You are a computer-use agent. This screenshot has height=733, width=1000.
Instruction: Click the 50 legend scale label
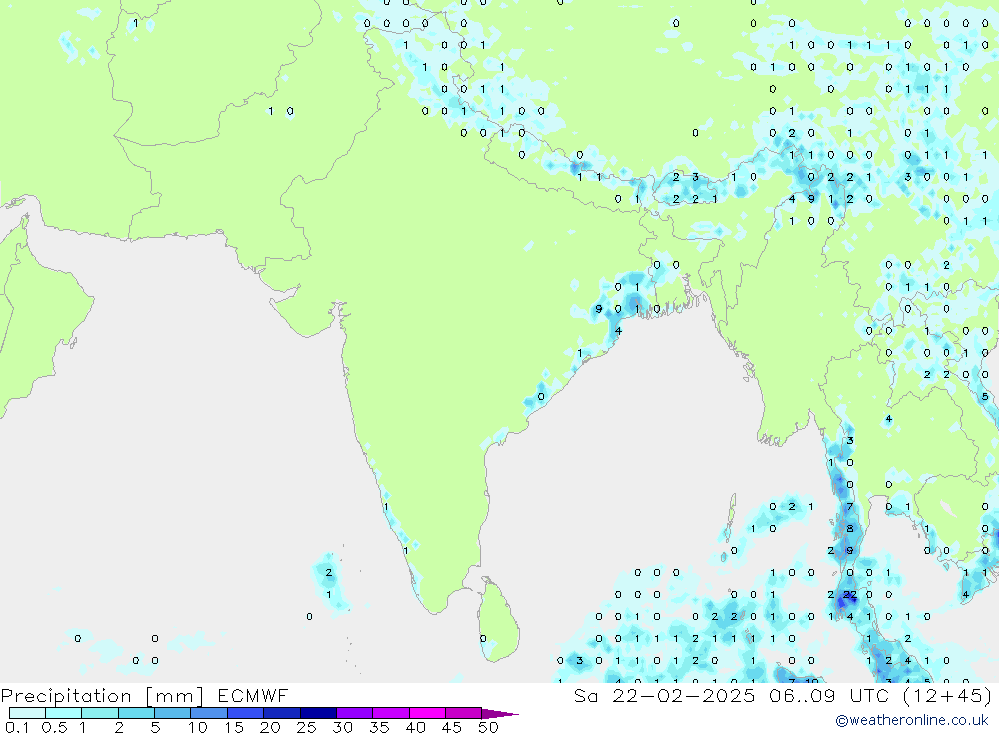(x=488, y=727)
